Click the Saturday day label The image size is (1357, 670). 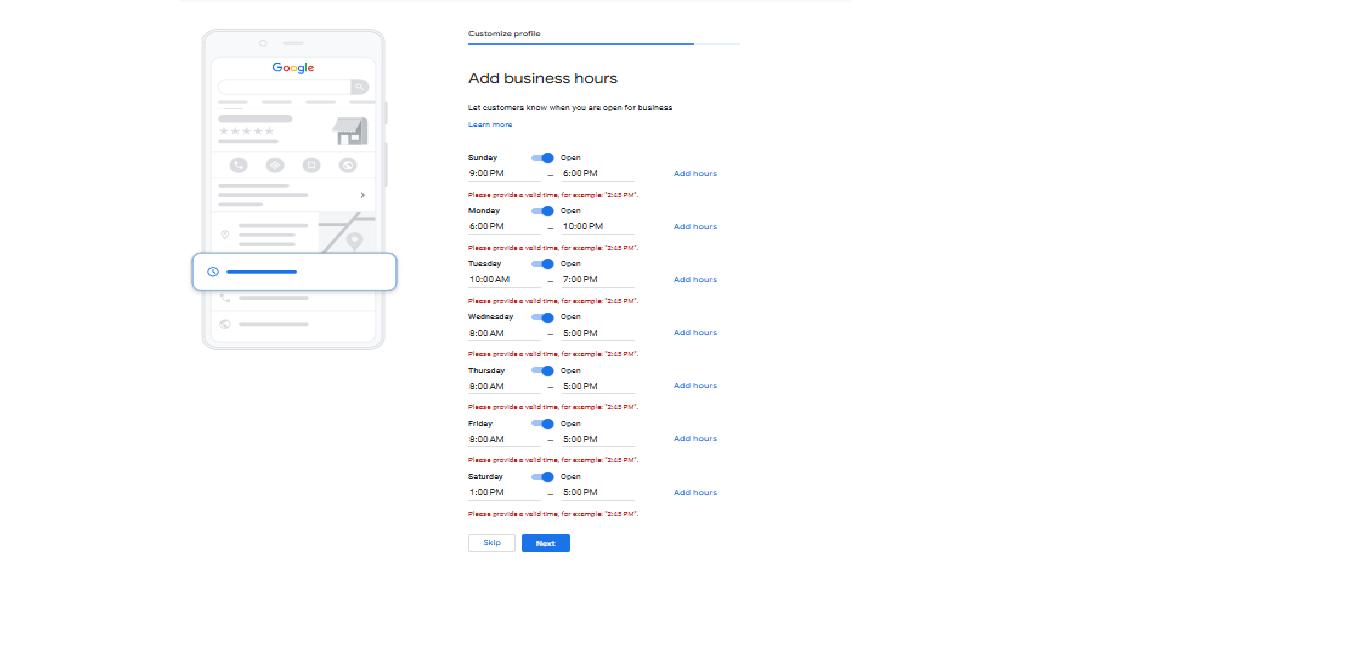tap(485, 477)
